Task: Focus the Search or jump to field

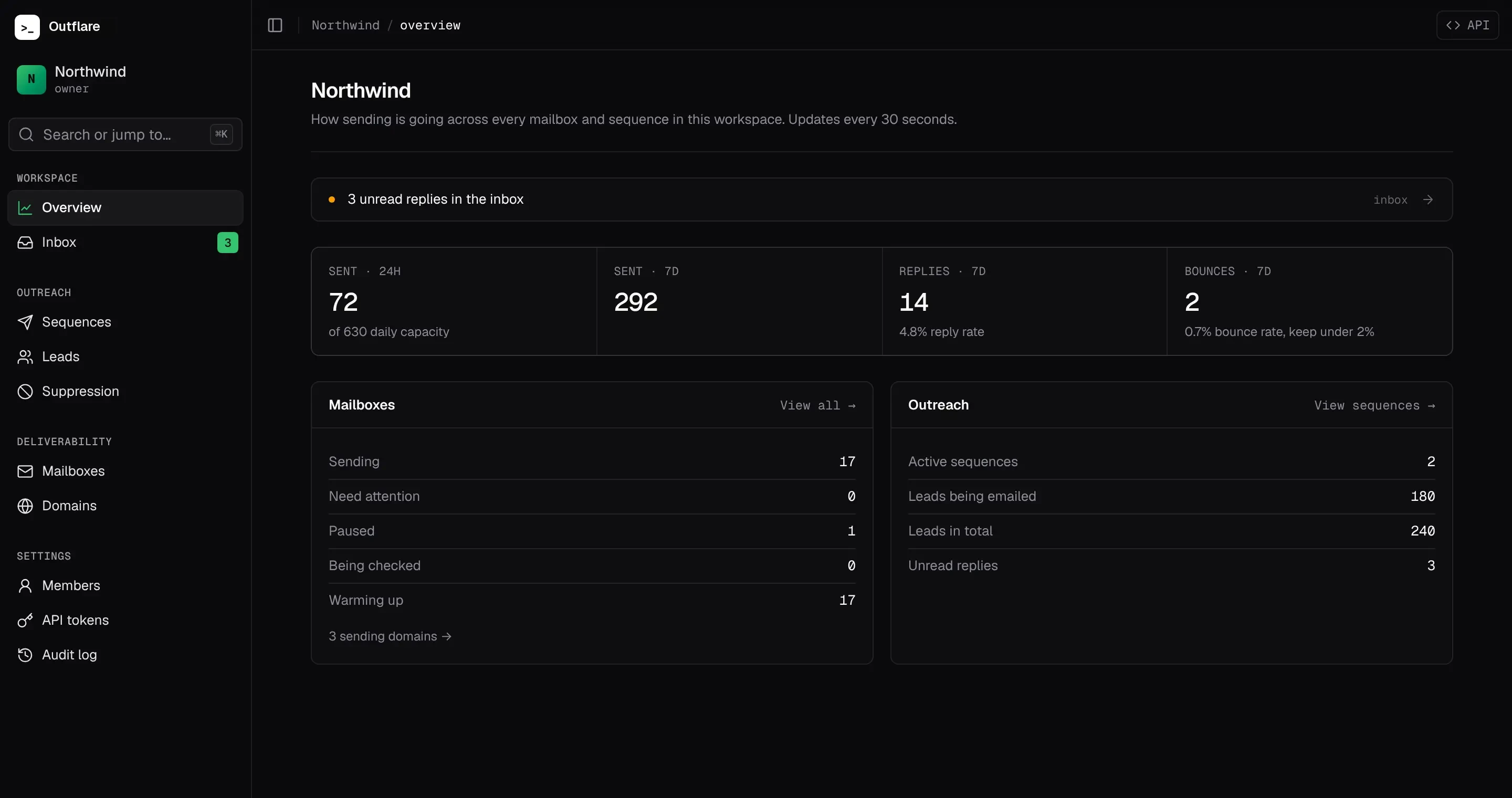Action: point(125,134)
